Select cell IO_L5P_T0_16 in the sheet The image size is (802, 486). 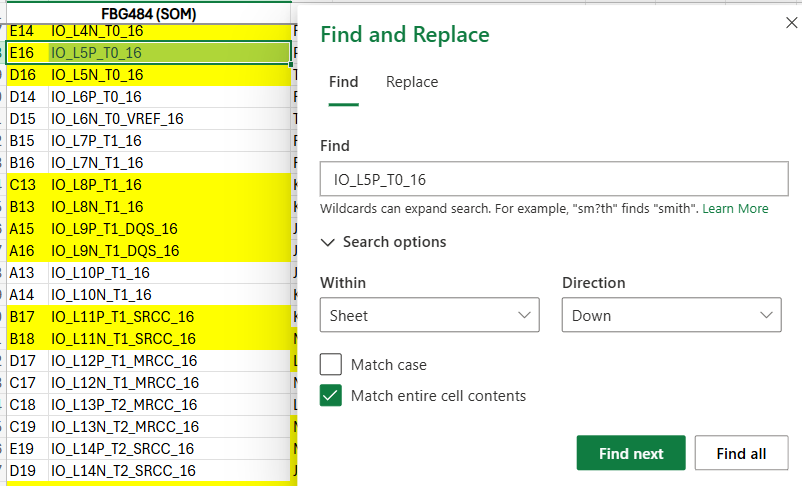169,53
